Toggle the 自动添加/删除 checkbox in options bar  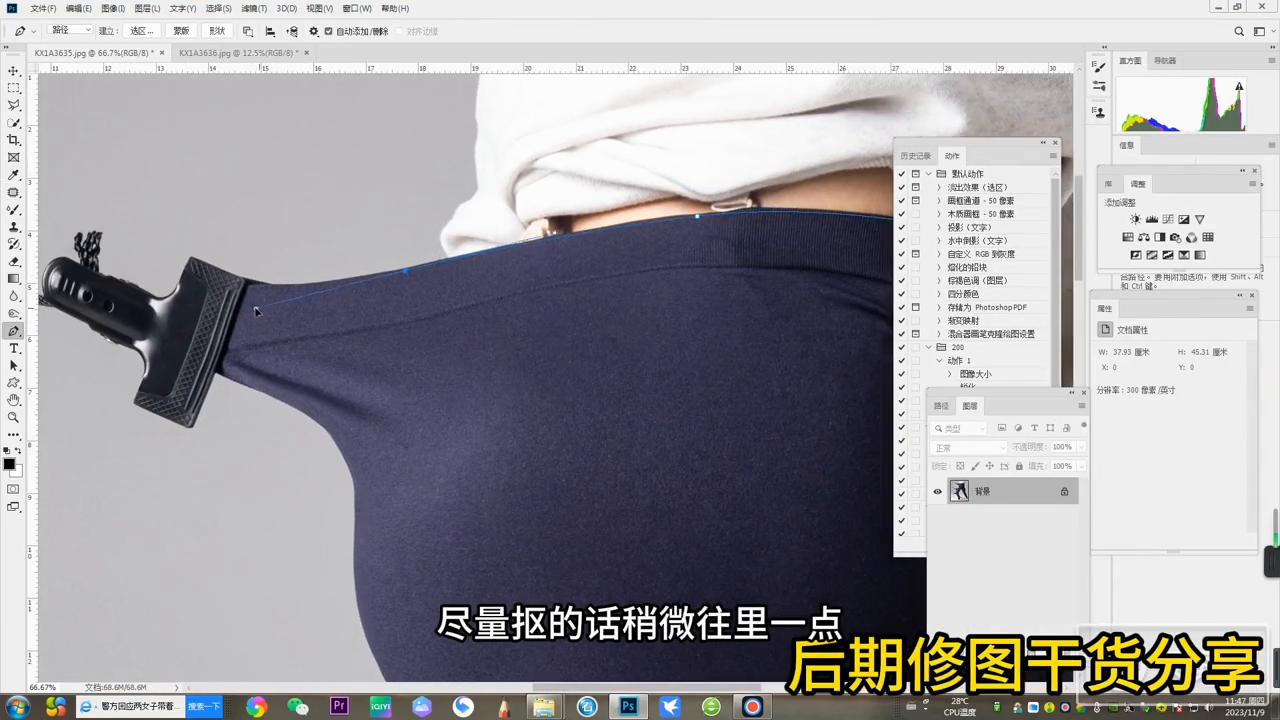tap(328, 31)
